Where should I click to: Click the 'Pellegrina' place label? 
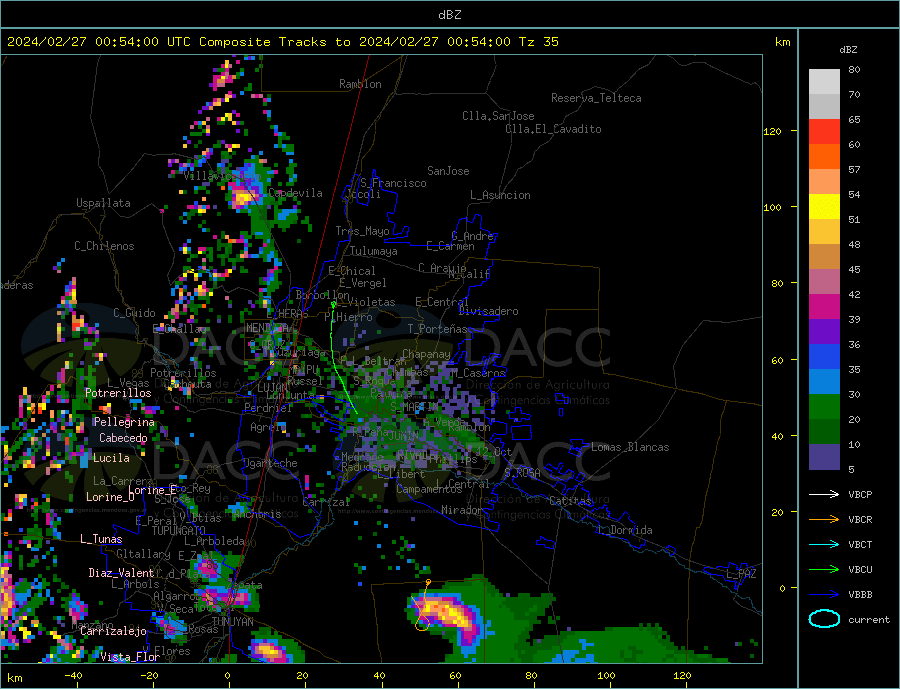[124, 422]
